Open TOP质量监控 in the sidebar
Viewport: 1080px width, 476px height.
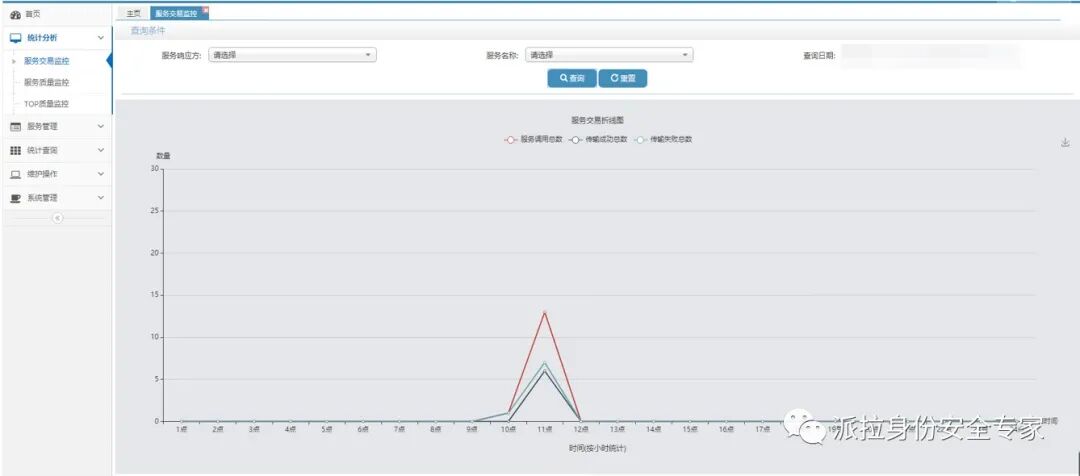click(x=46, y=104)
